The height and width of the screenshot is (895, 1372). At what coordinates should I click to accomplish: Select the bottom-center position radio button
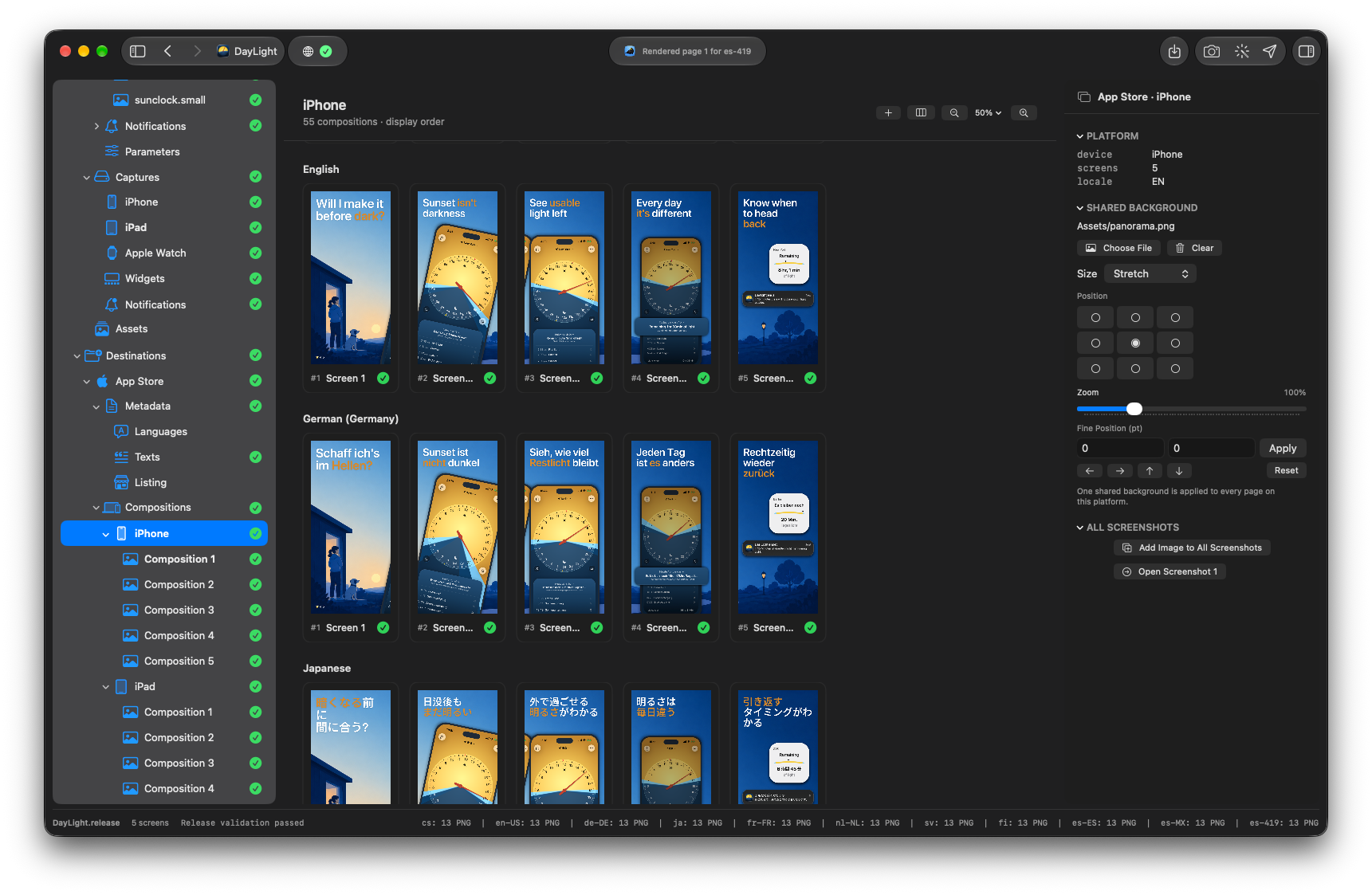[1135, 368]
